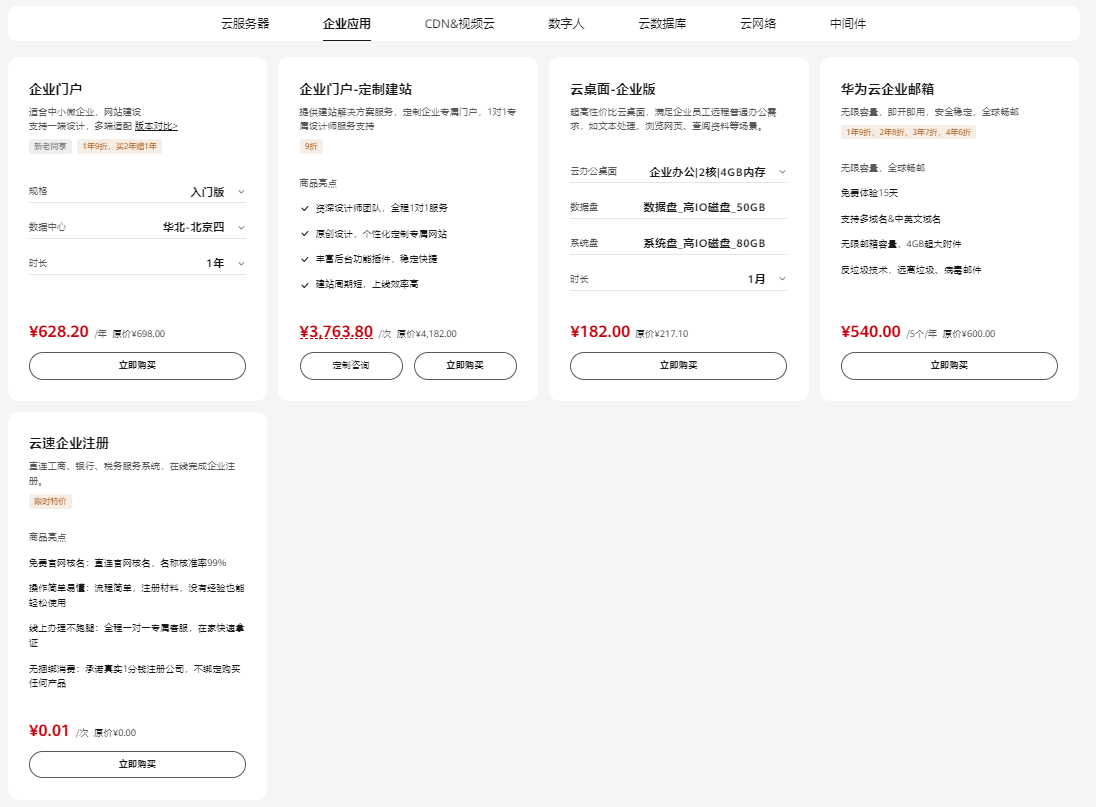
Task: Click 立即购买 for 华为云企业邮箱
Action: (x=949, y=366)
